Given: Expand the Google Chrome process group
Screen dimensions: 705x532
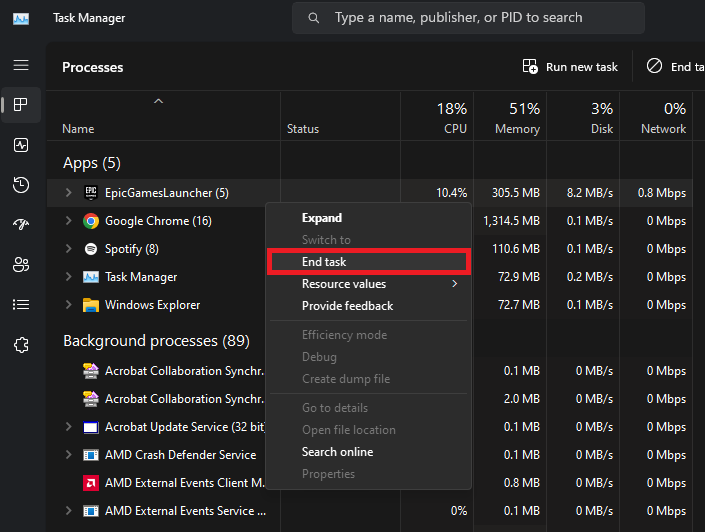Looking at the screenshot, I should (68, 221).
